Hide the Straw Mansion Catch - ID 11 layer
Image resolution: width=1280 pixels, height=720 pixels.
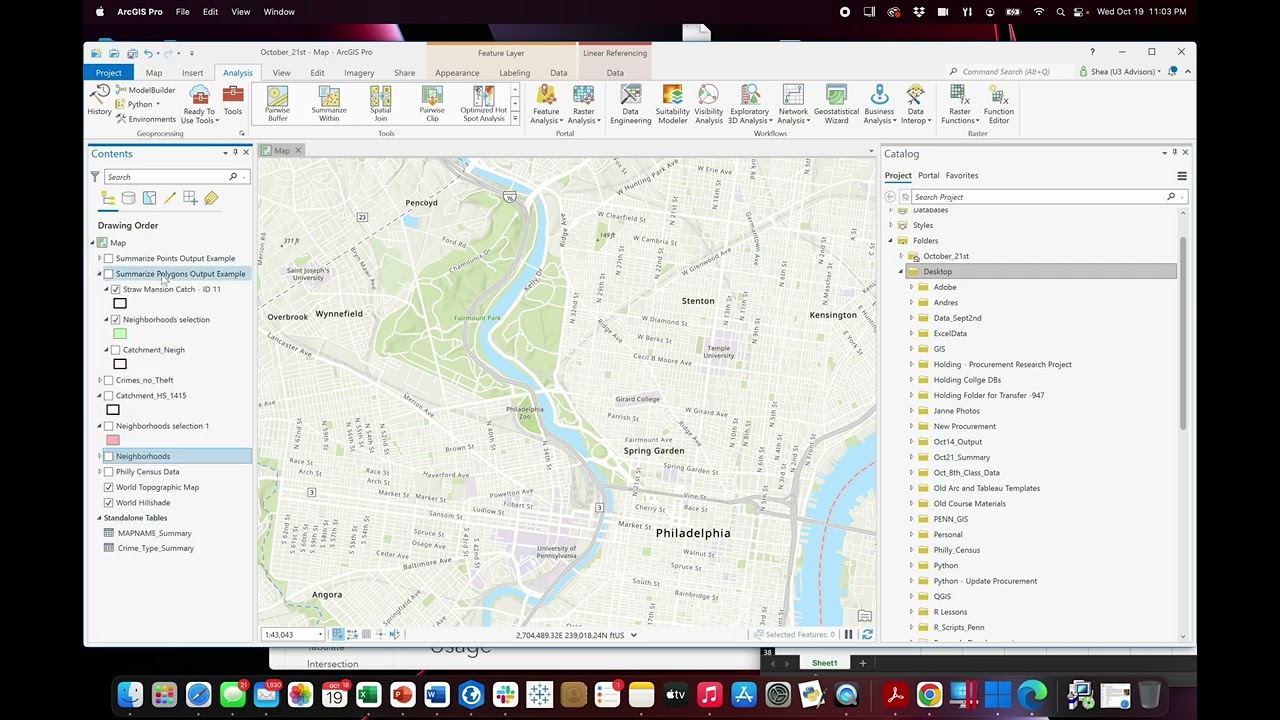[116, 289]
